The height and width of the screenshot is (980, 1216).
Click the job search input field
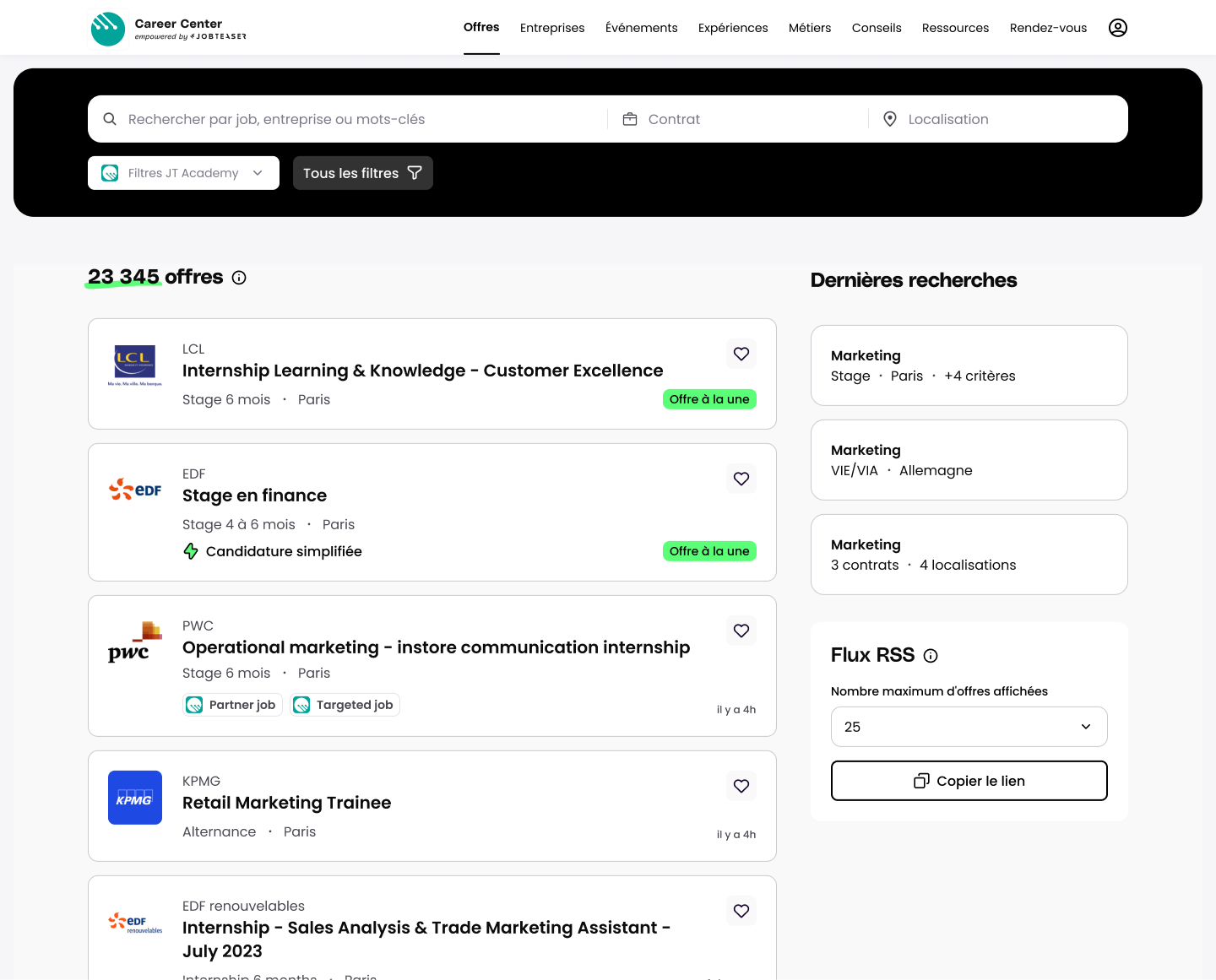coord(348,119)
